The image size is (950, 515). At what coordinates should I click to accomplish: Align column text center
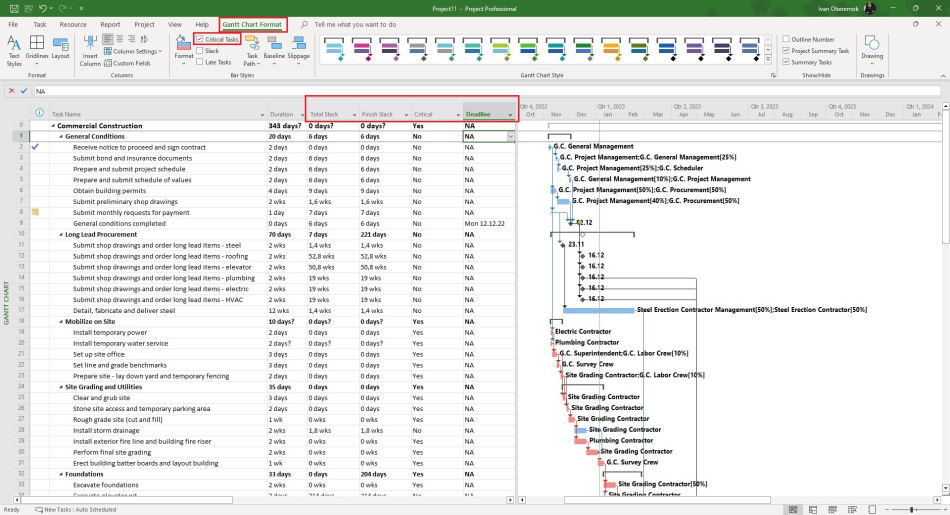click(119, 39)
